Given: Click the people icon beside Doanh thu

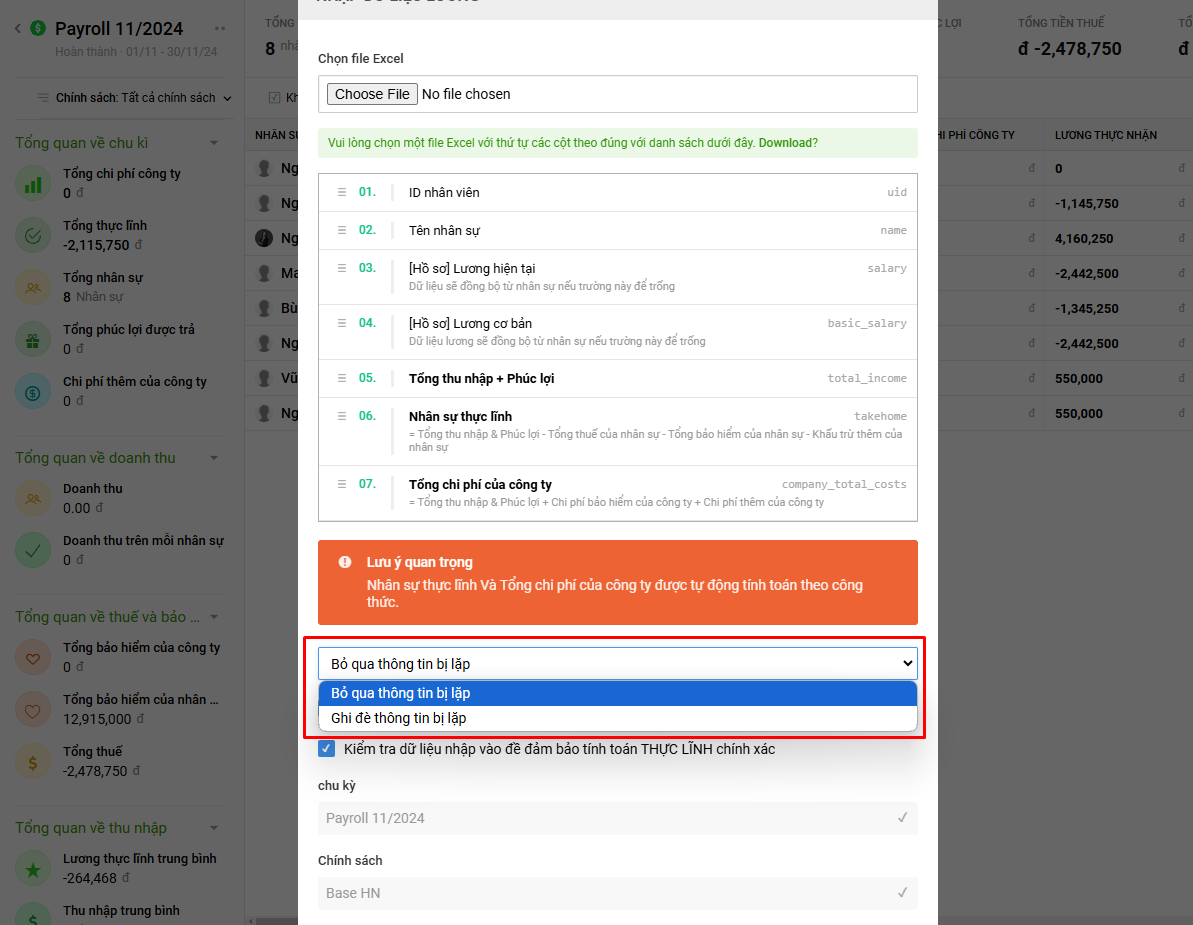Looking at the screenshot, I should (33, 498).
